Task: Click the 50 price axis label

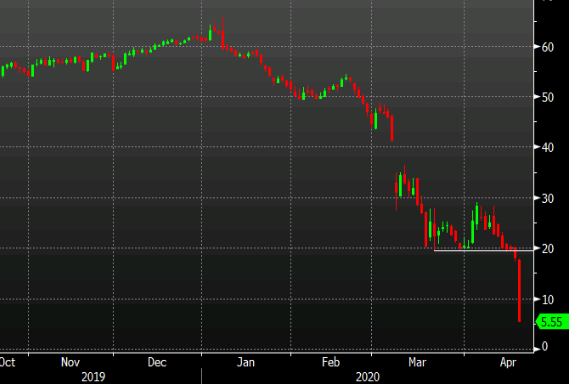Action: [548, 98]
